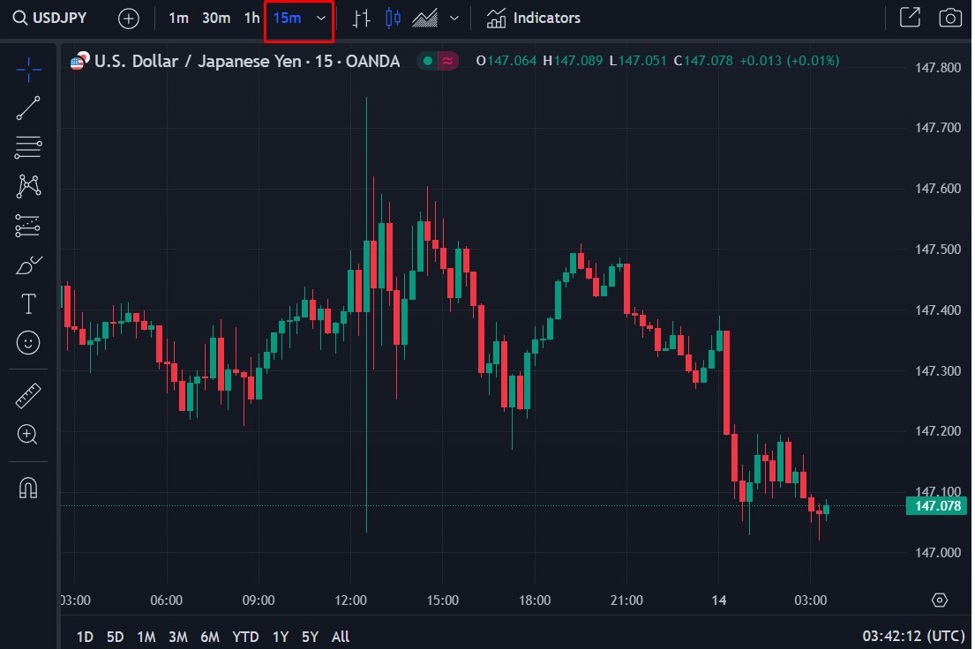
Task: Choose the area chart style icon
Action: click(425, 18)
